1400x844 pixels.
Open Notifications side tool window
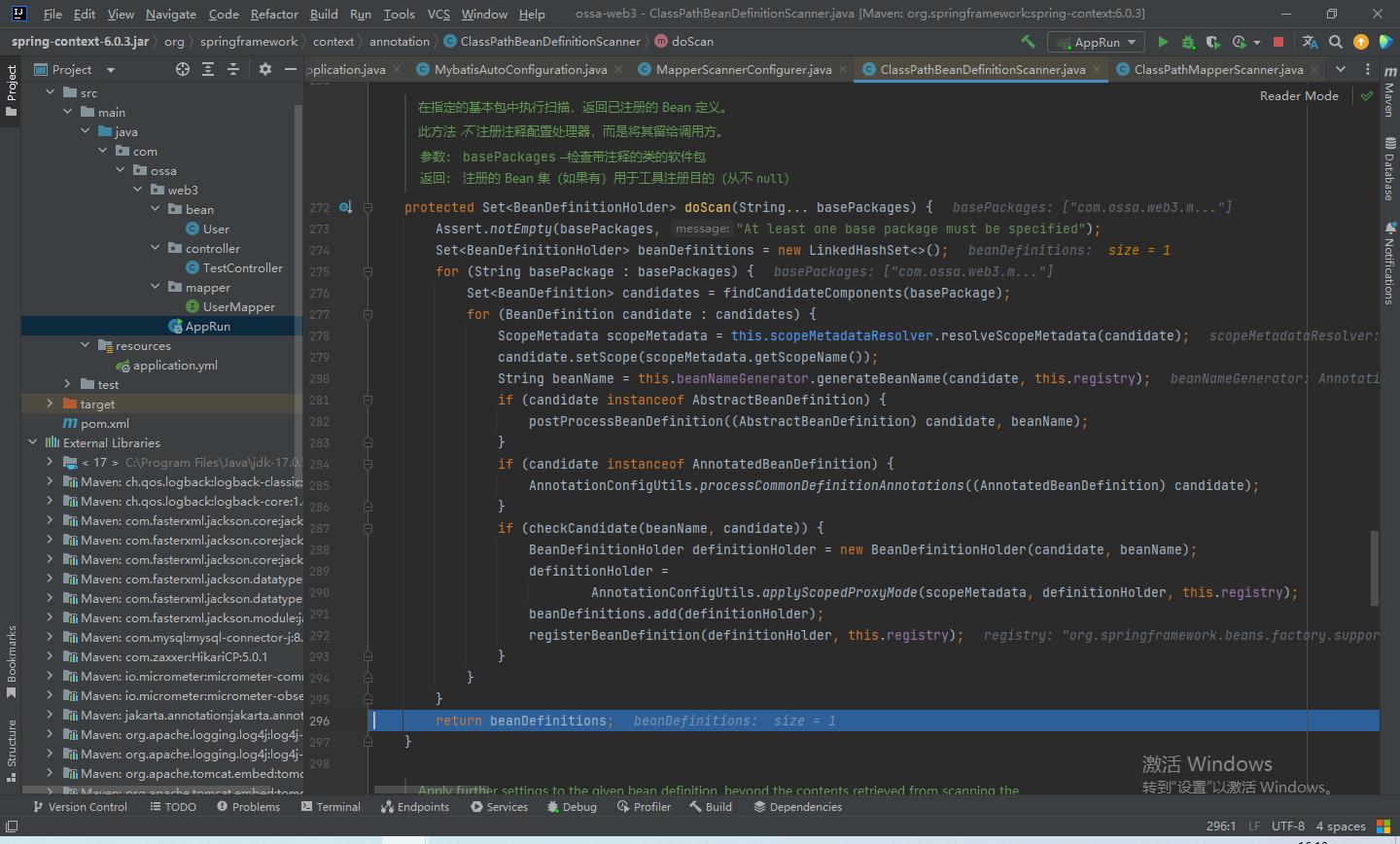(x=1389, y=263)
